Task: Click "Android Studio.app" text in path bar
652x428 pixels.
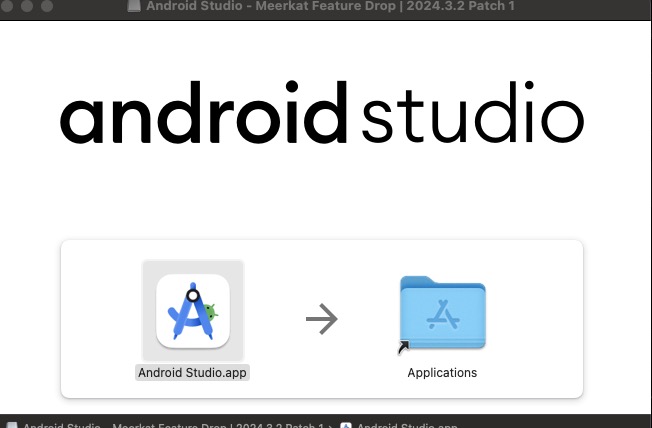Action: coord(406,425)
